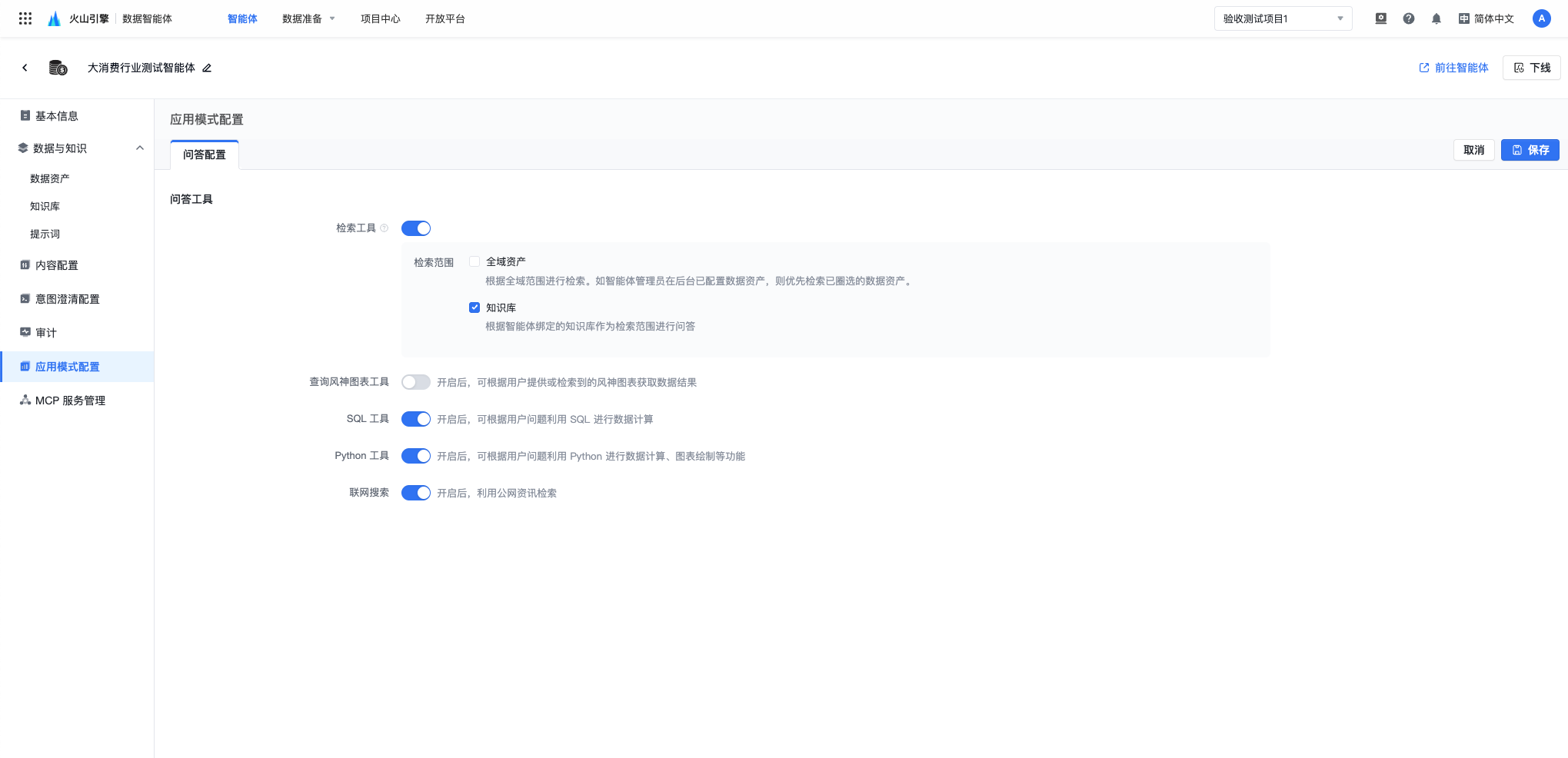
Task: Open 审计 in the sidebar
Action: [46, 333]
